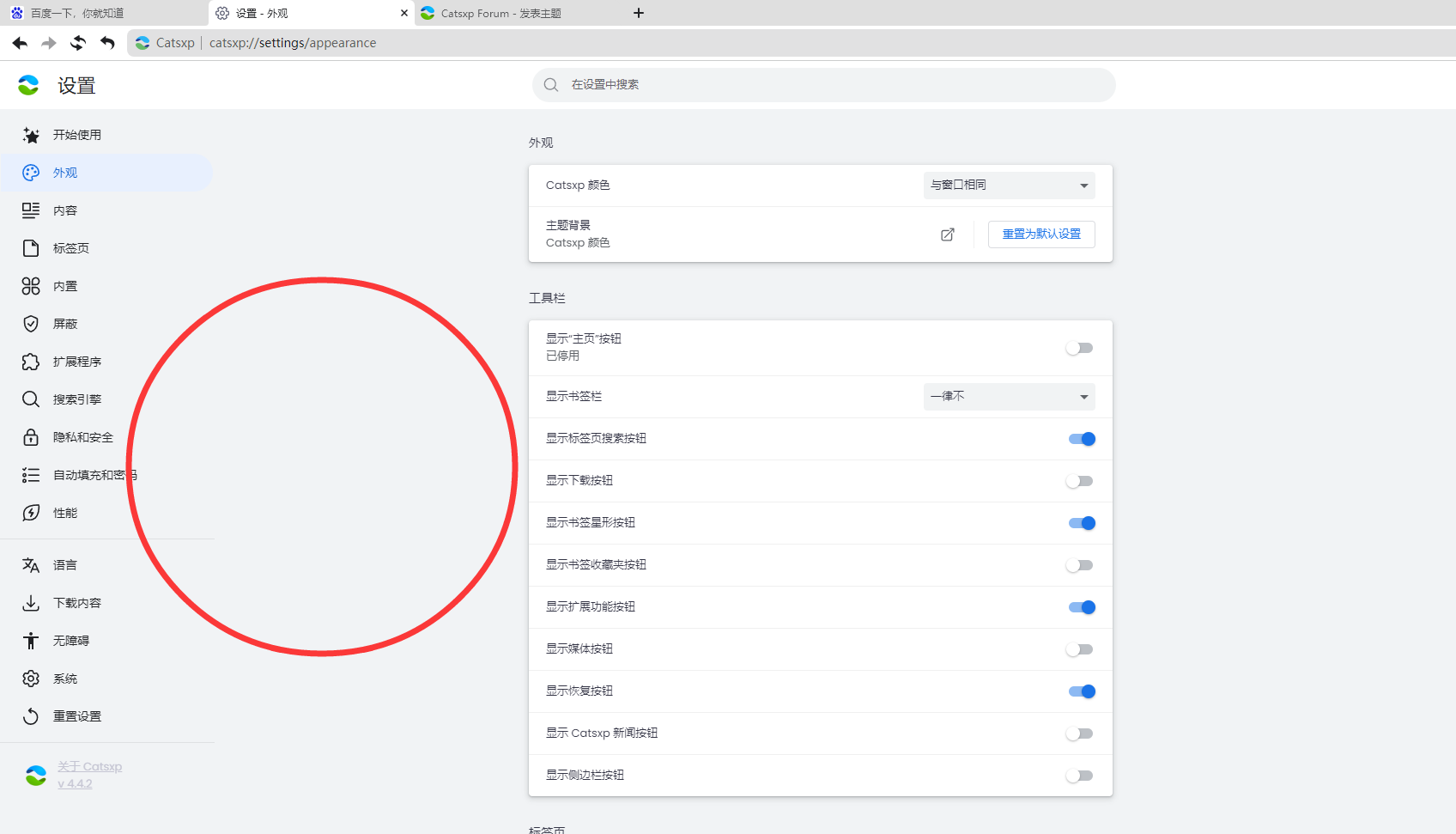Click the browser forward arrow
Image resolution: width=1456 pixels, height=834 pixels.
(49, 43)
